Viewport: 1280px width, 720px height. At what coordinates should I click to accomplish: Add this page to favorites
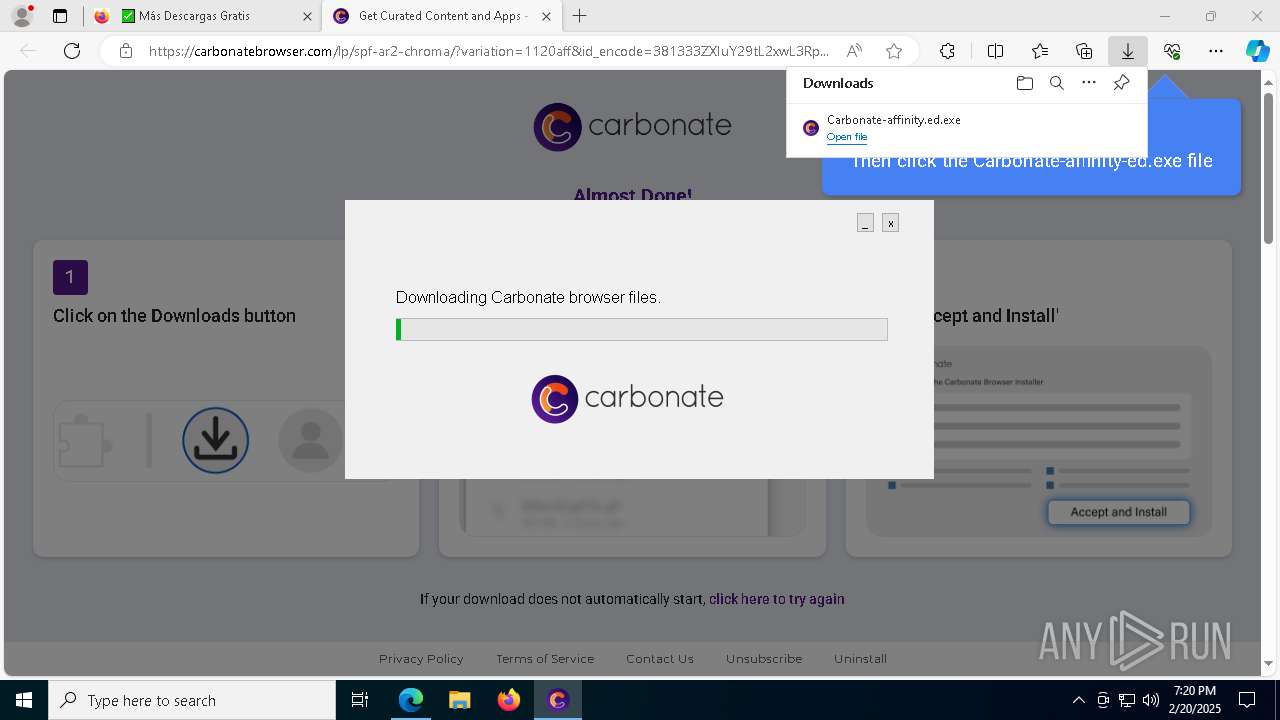point(894,51)
